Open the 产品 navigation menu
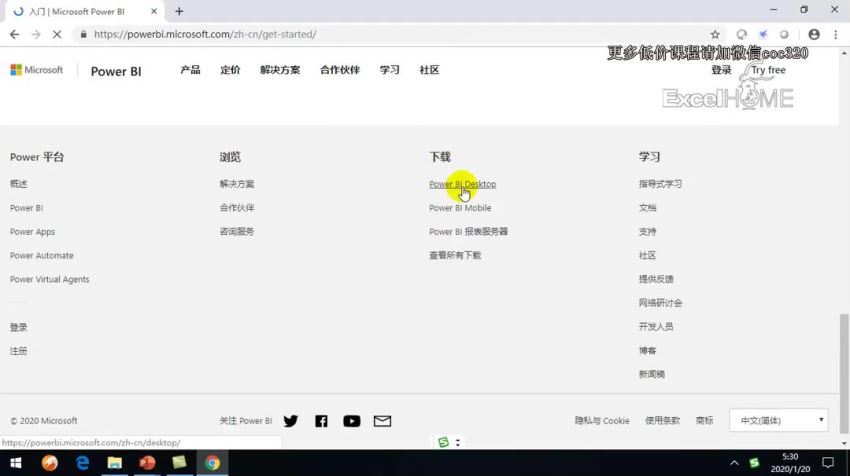This screenshot has height=476, width=850. [190, 70]
